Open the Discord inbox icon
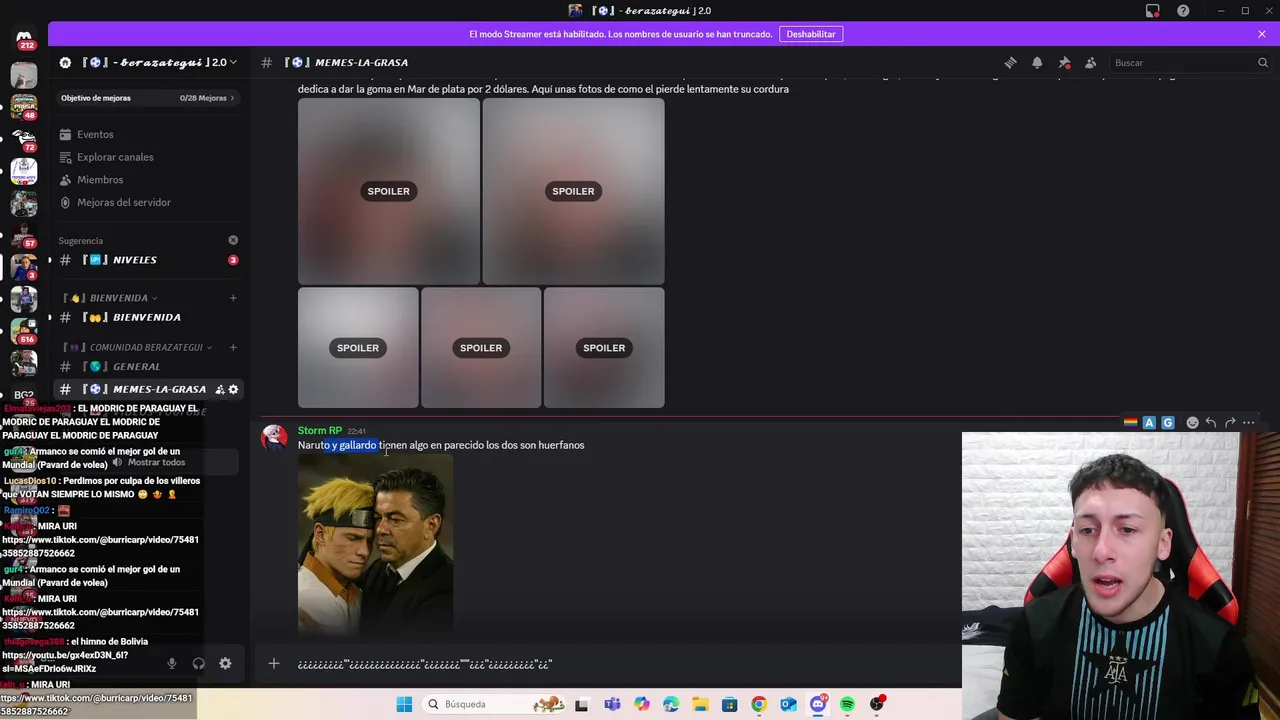 (1153, 11)
